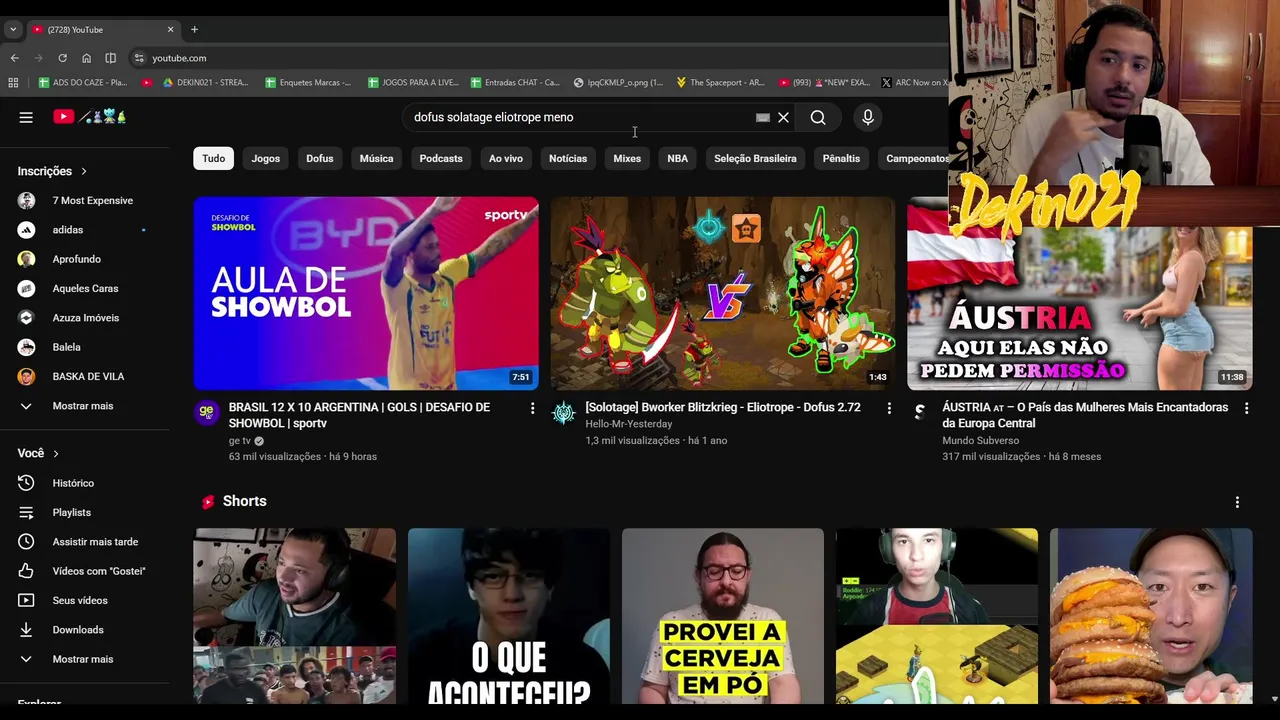Image resolution: width=1280 pixels, height=720 pixels.
Task: Click the YouTube search input field
Action: coord(580,117)
